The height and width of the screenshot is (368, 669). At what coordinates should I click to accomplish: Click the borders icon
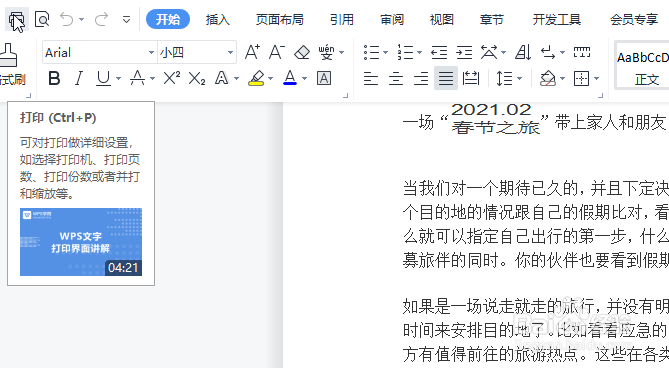582,78
